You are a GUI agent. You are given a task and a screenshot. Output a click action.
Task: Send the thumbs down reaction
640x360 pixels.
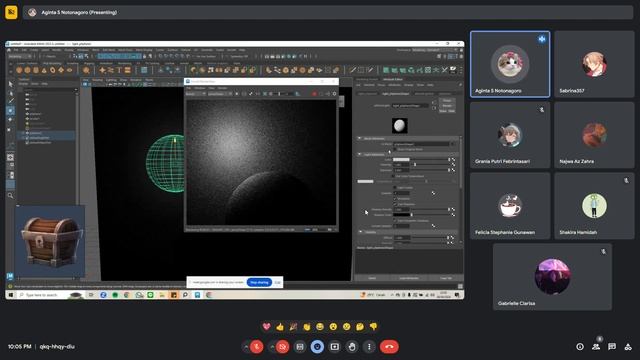coord(373,327)
